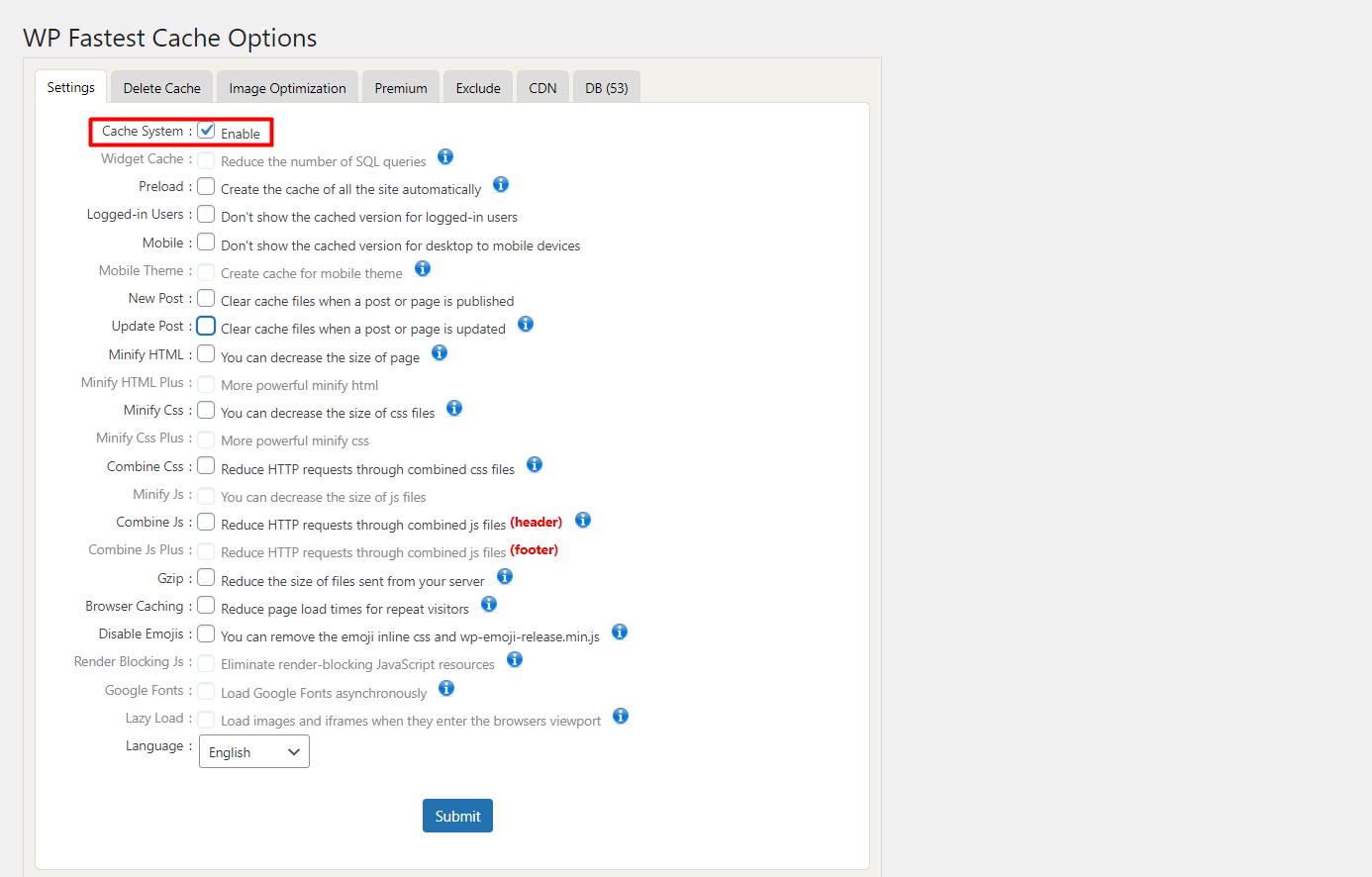Open the Gzip info icon
The width and height of the screenshot is (1372, 877).
505,575
